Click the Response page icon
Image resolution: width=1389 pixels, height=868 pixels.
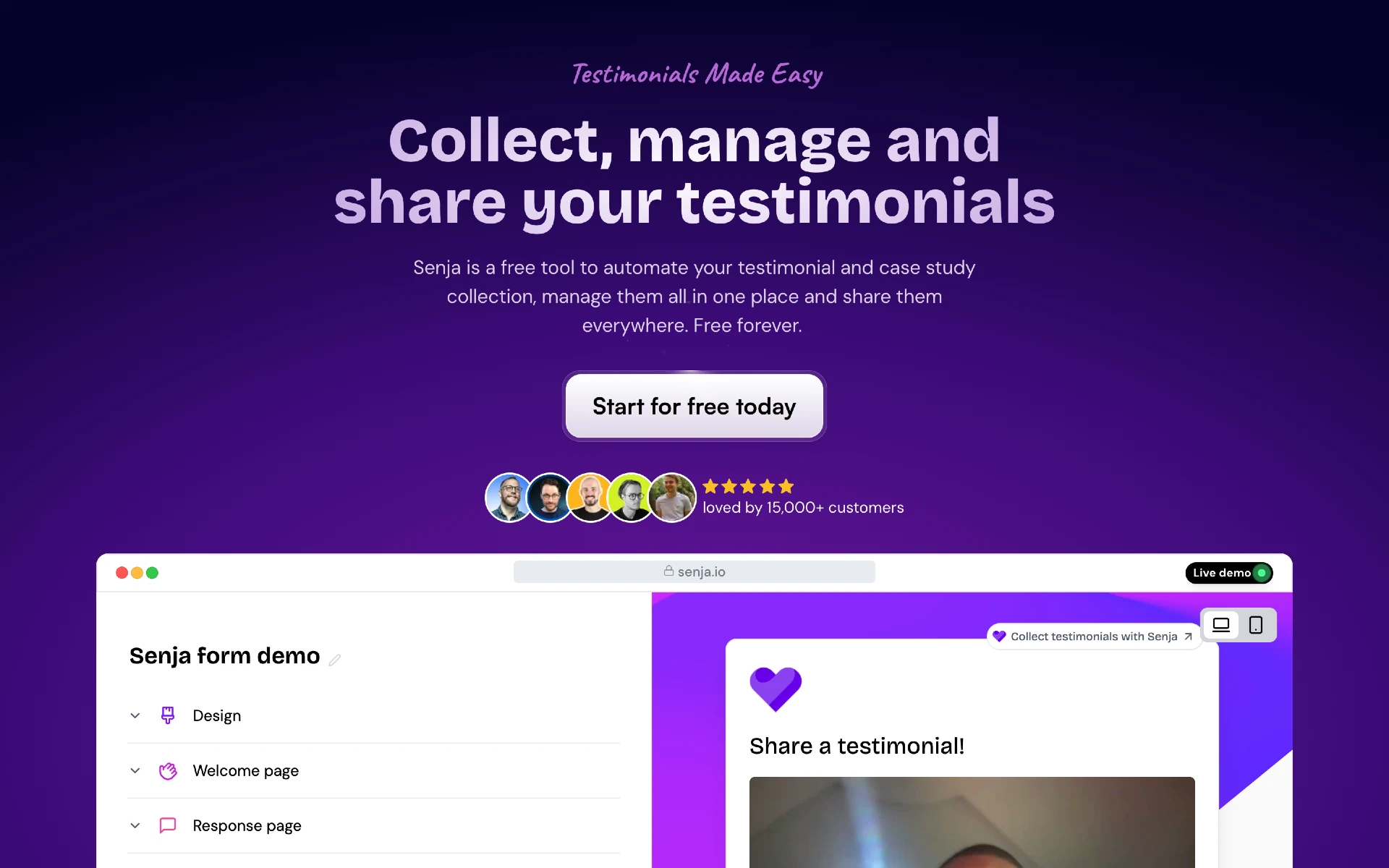167,824
